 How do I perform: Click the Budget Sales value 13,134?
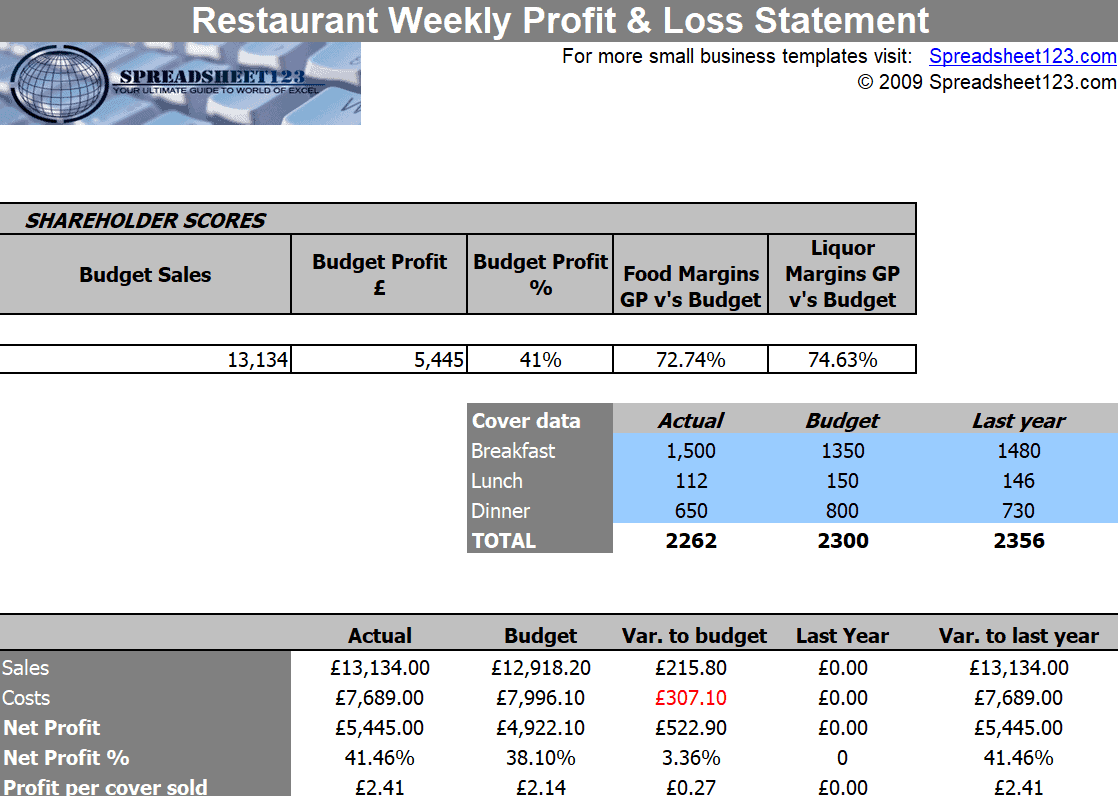tap(145, 359)
